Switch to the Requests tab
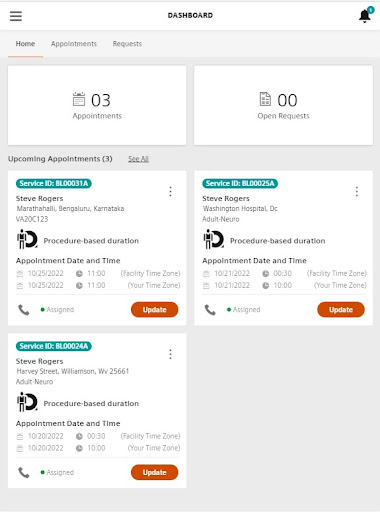380x512 pixels. [x=127, y=44]
